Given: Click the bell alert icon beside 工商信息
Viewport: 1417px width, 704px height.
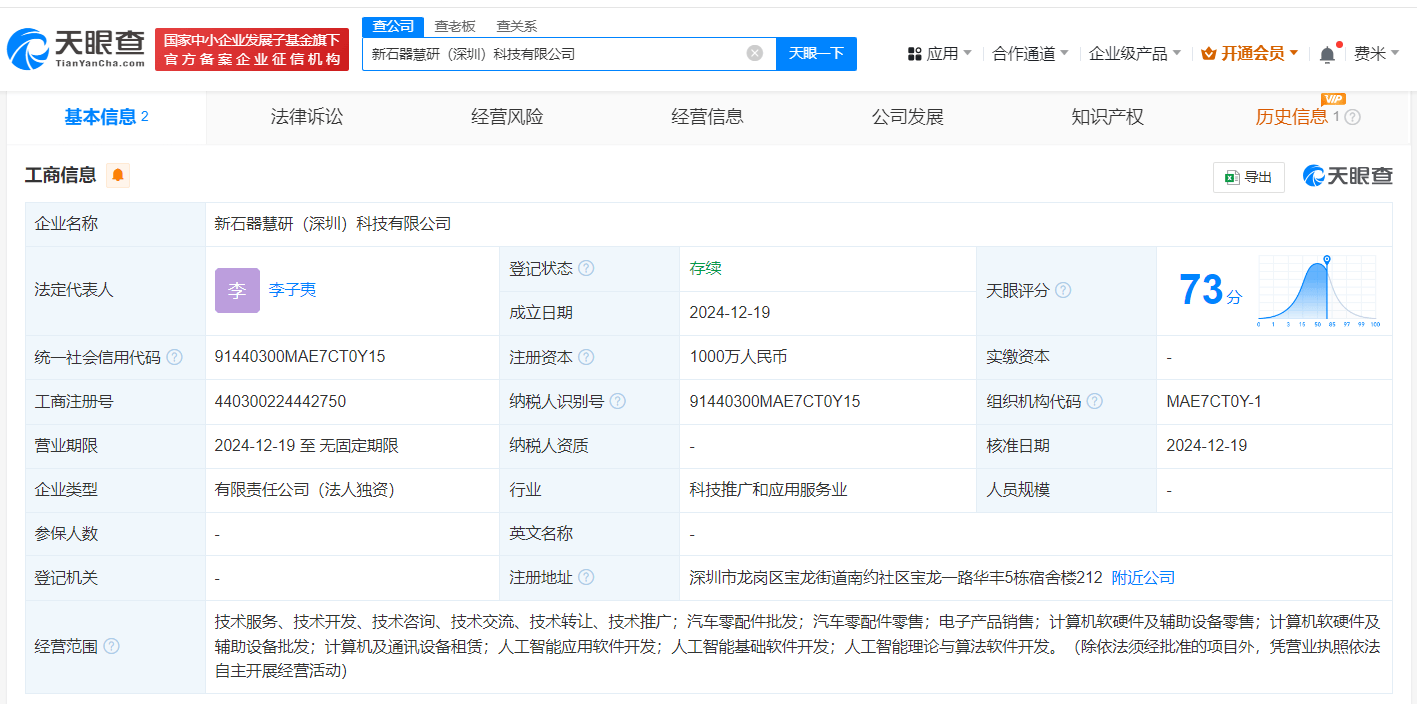Looking at the screenshot, I should point(118,176).
